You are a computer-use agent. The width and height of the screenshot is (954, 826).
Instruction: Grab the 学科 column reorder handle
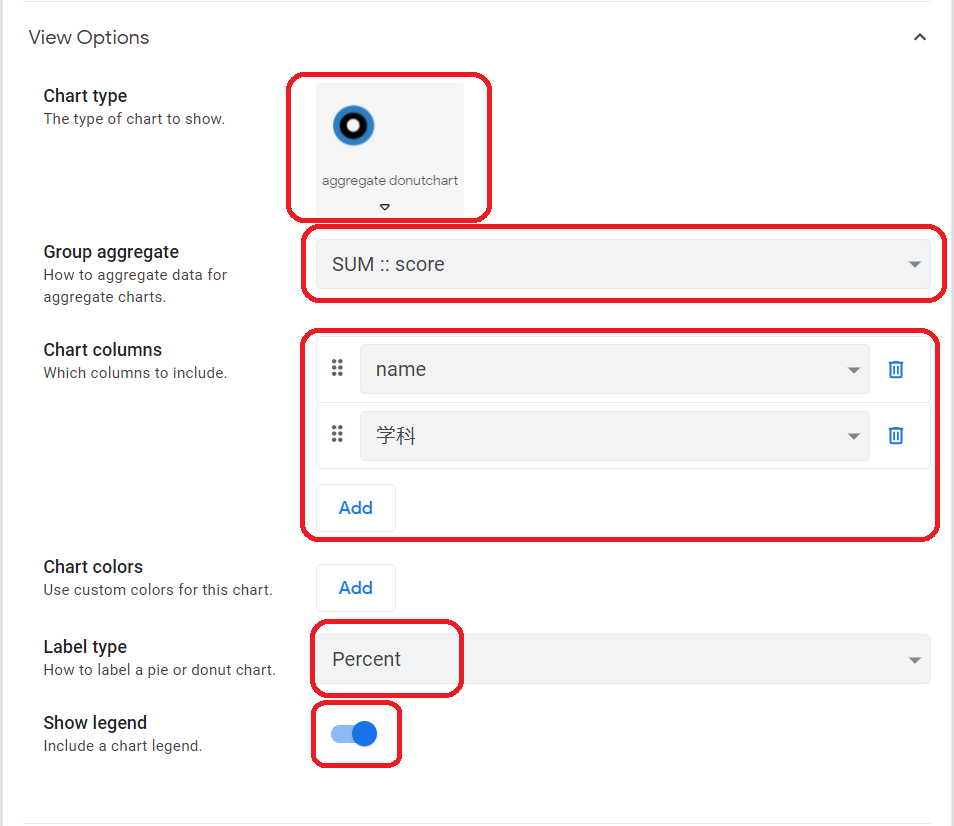click(337, 434)
